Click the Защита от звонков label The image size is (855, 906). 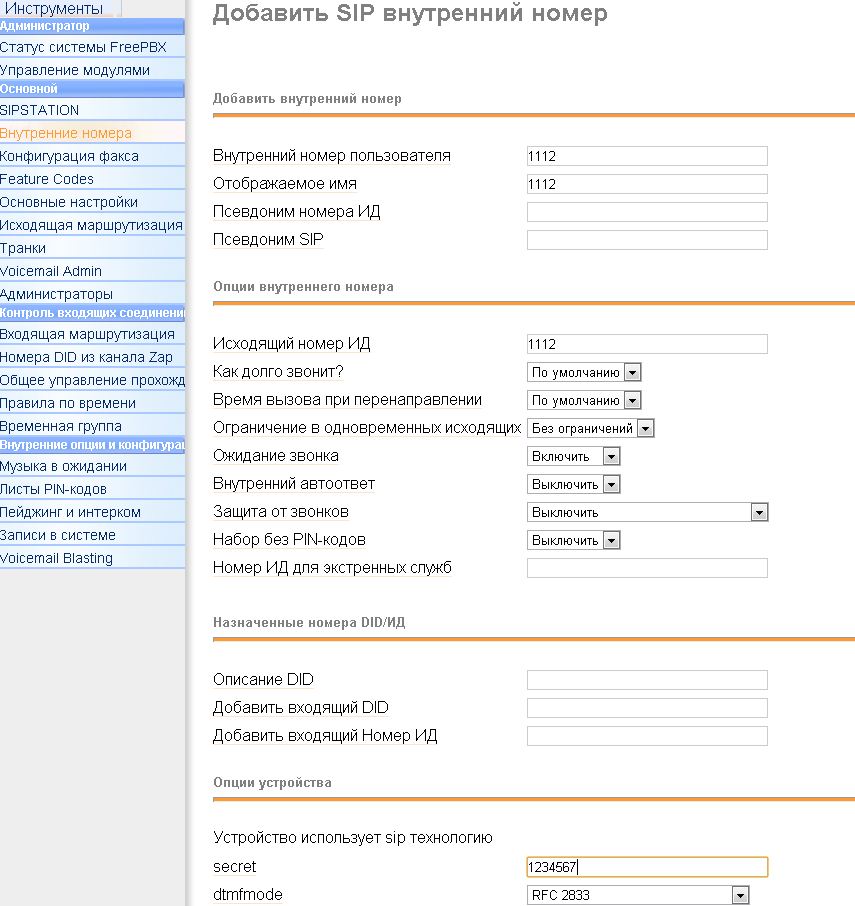[x=281, y=511]
